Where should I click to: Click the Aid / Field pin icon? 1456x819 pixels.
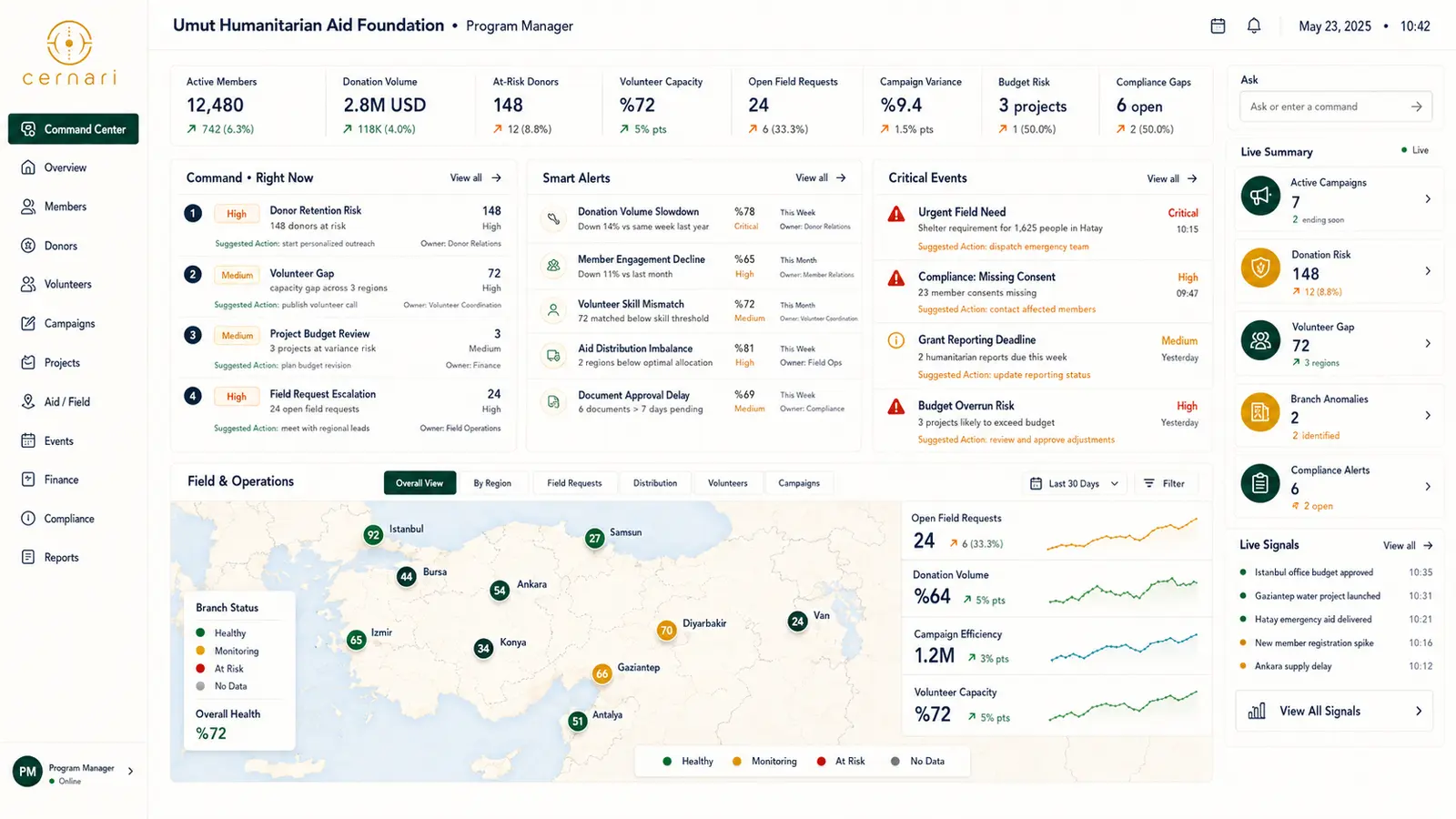tap(28, 401)
